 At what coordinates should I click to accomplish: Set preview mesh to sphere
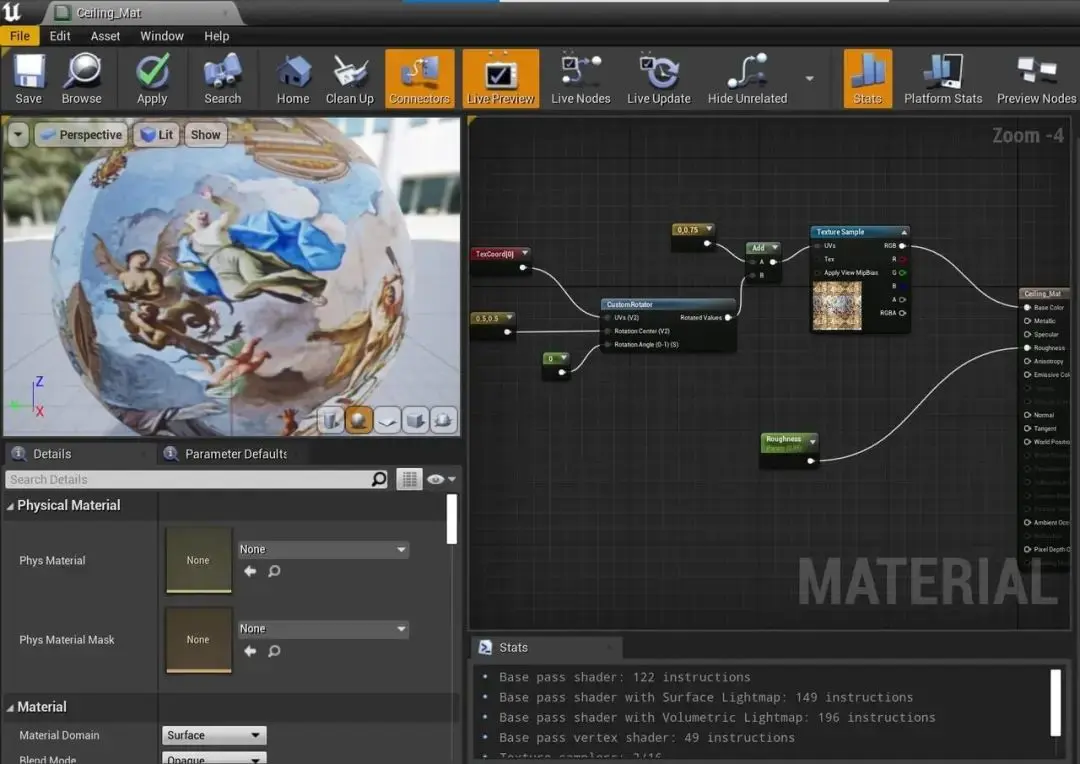359,420
